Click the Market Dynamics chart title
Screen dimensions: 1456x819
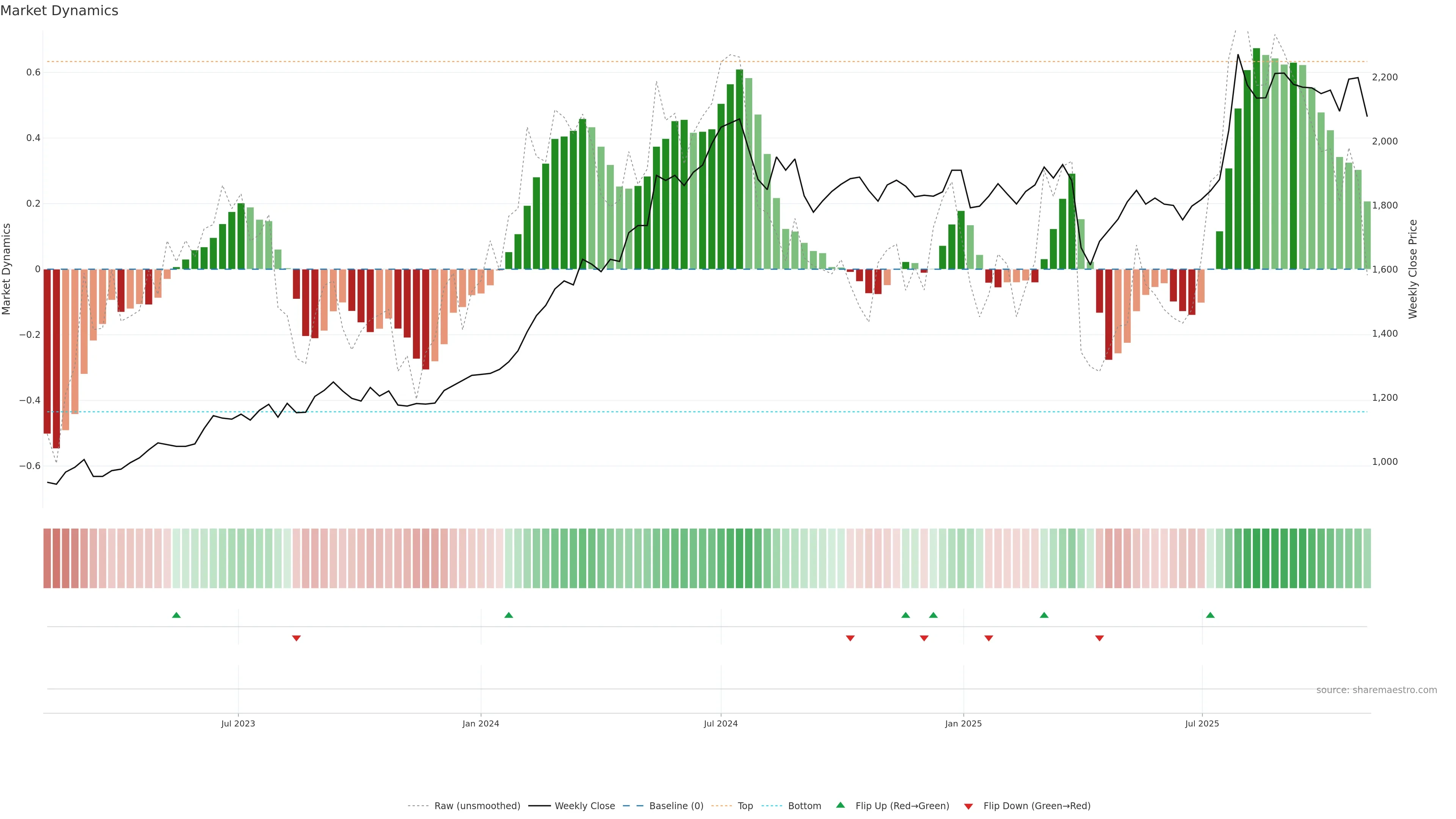click(x=60, y=11)
